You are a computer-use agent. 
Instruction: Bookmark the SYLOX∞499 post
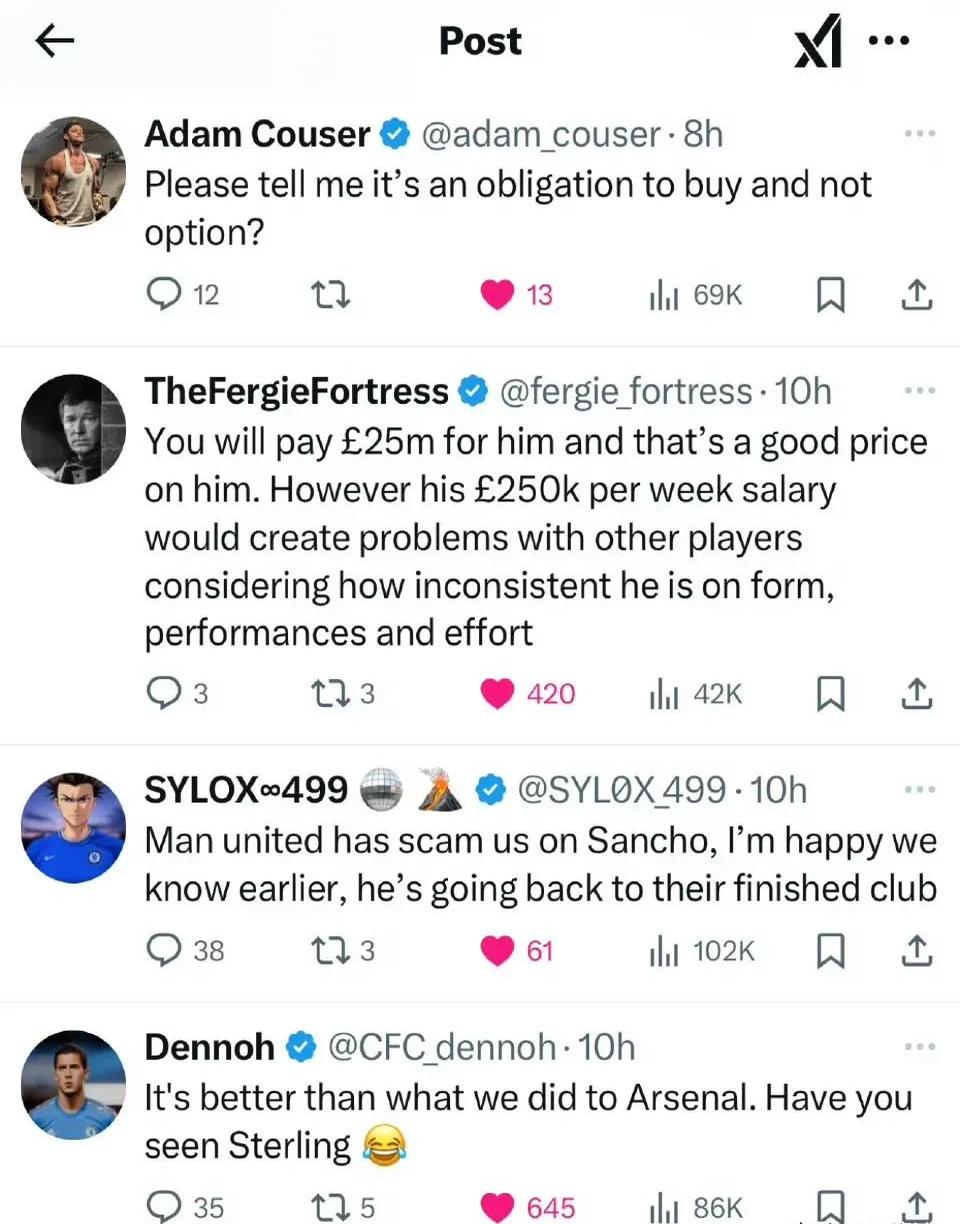click(x=829, y=950)
